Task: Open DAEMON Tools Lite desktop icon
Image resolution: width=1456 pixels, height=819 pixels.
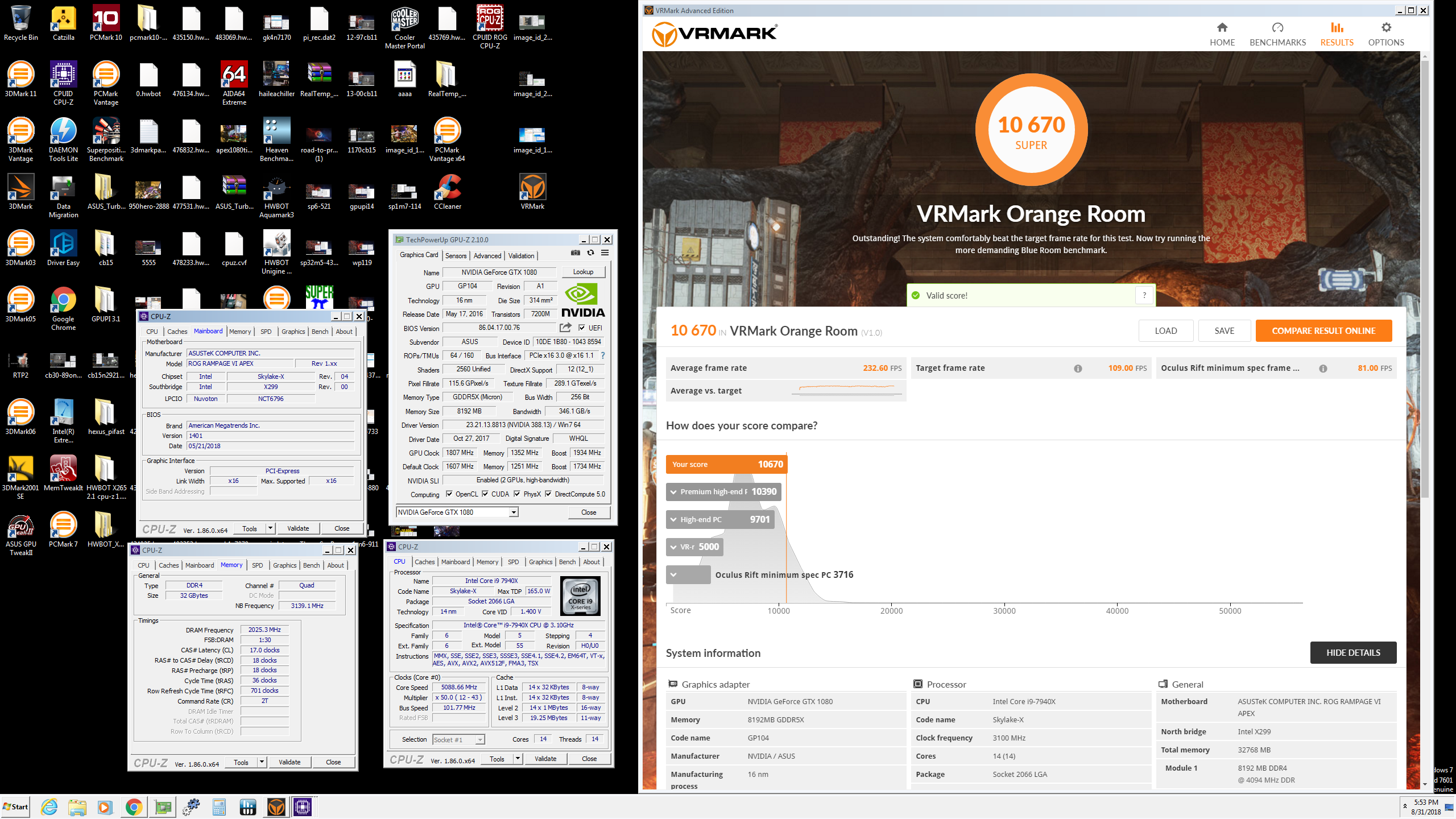Action: click(x=64, y=139)
